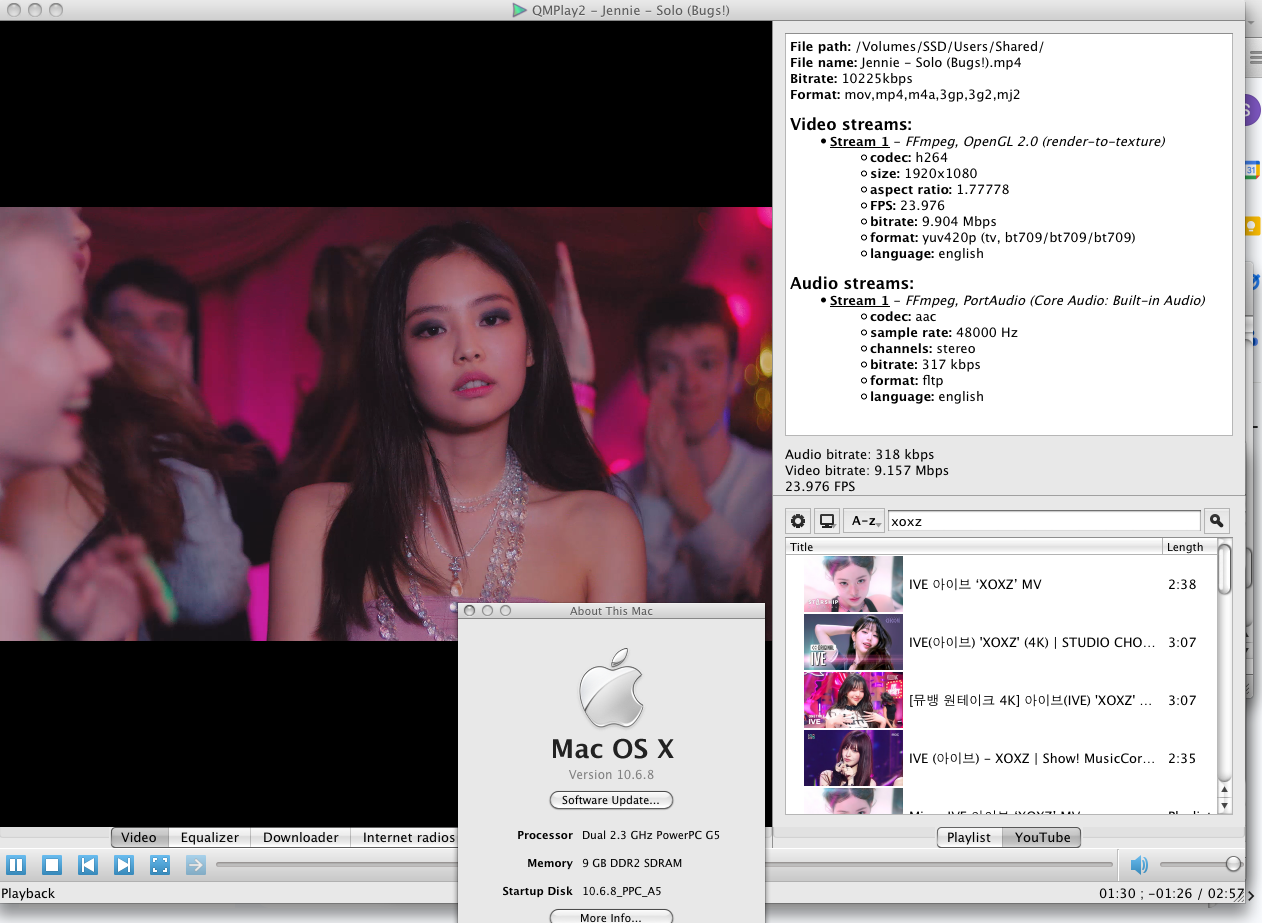The width and height of the screenshot is (1262, 923).
Task: Select thumbnail of IVE 'XOXZ' MV result
Action: click(x=853, y=584)
